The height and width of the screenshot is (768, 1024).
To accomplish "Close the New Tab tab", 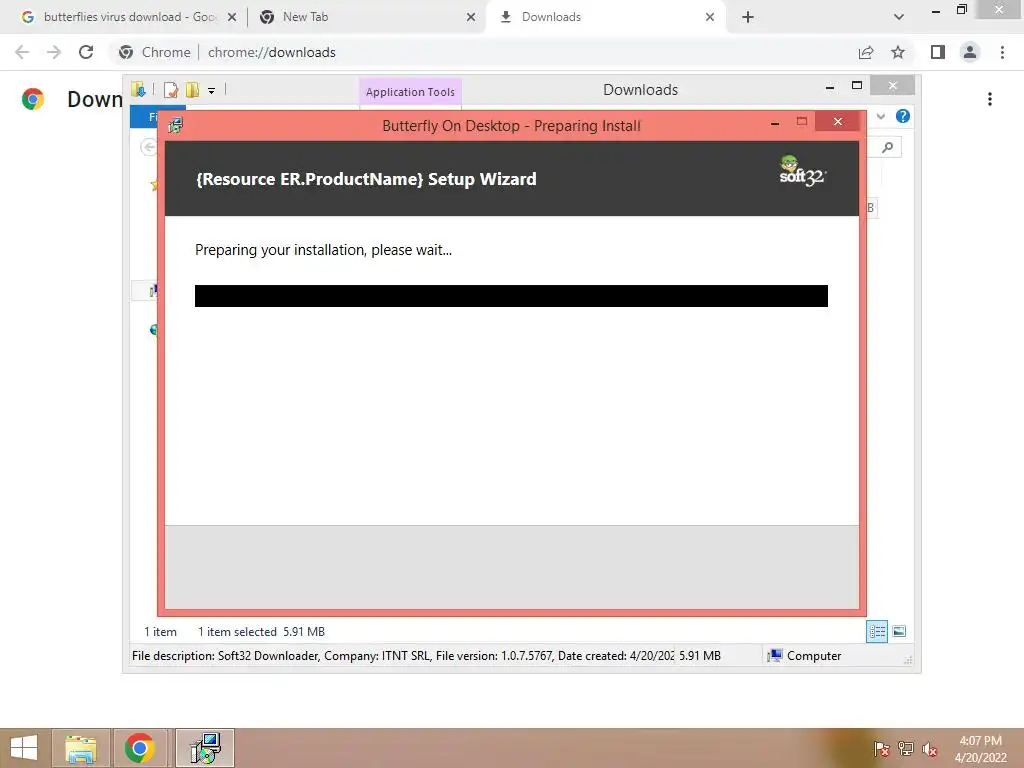I will [x=471, y=18].
